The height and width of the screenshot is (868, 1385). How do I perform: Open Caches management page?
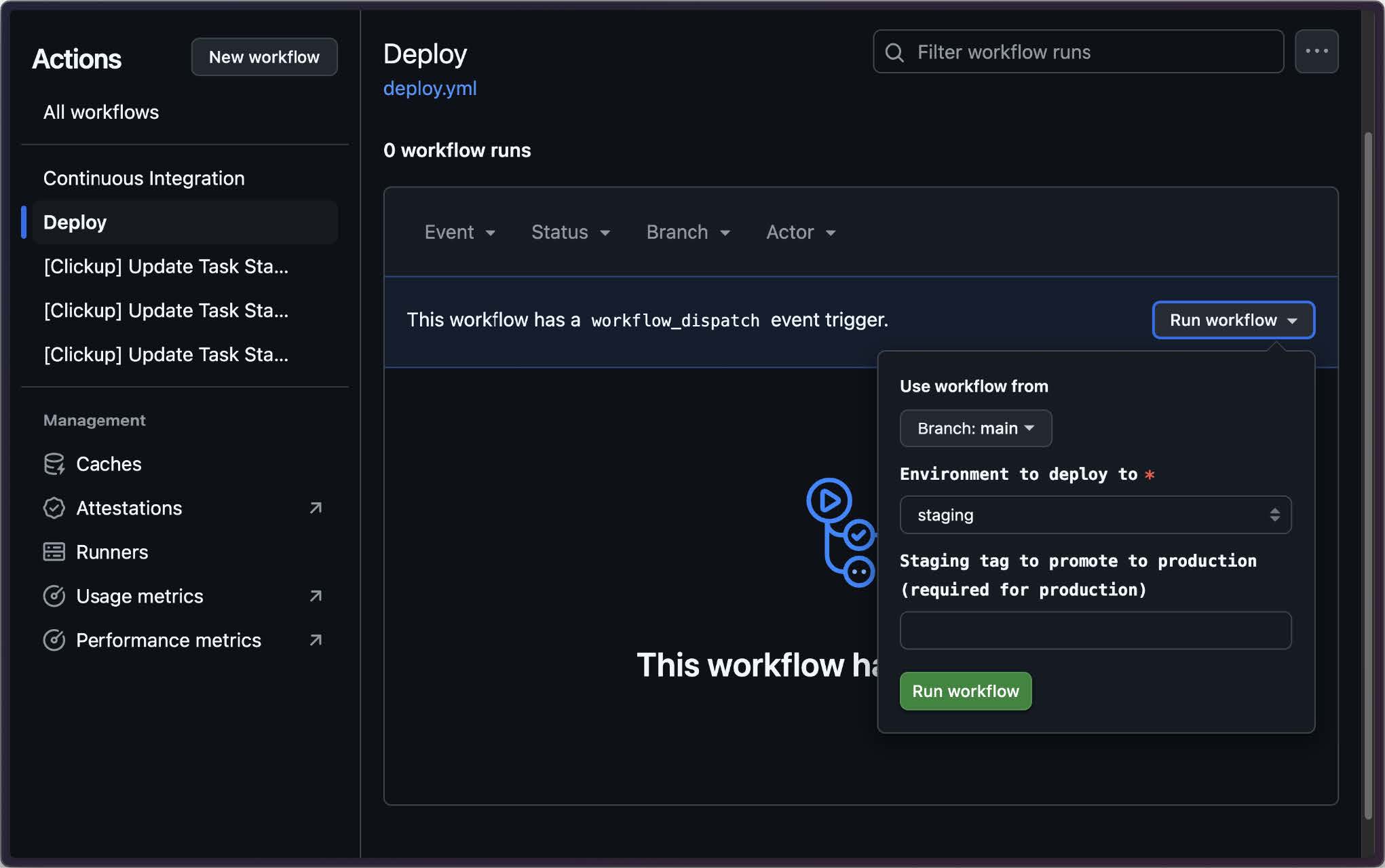click(x=185, y=464)
